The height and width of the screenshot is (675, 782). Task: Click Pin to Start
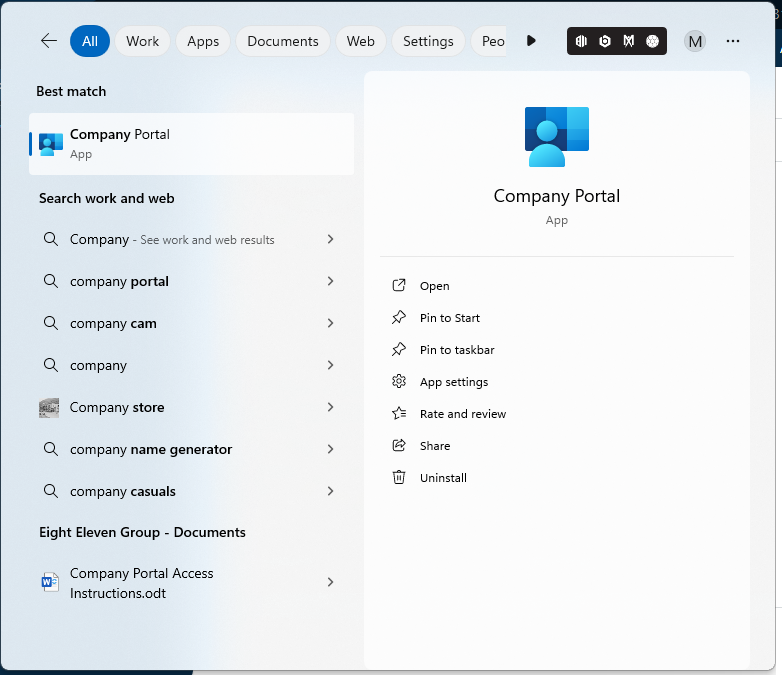pos(450,318)
